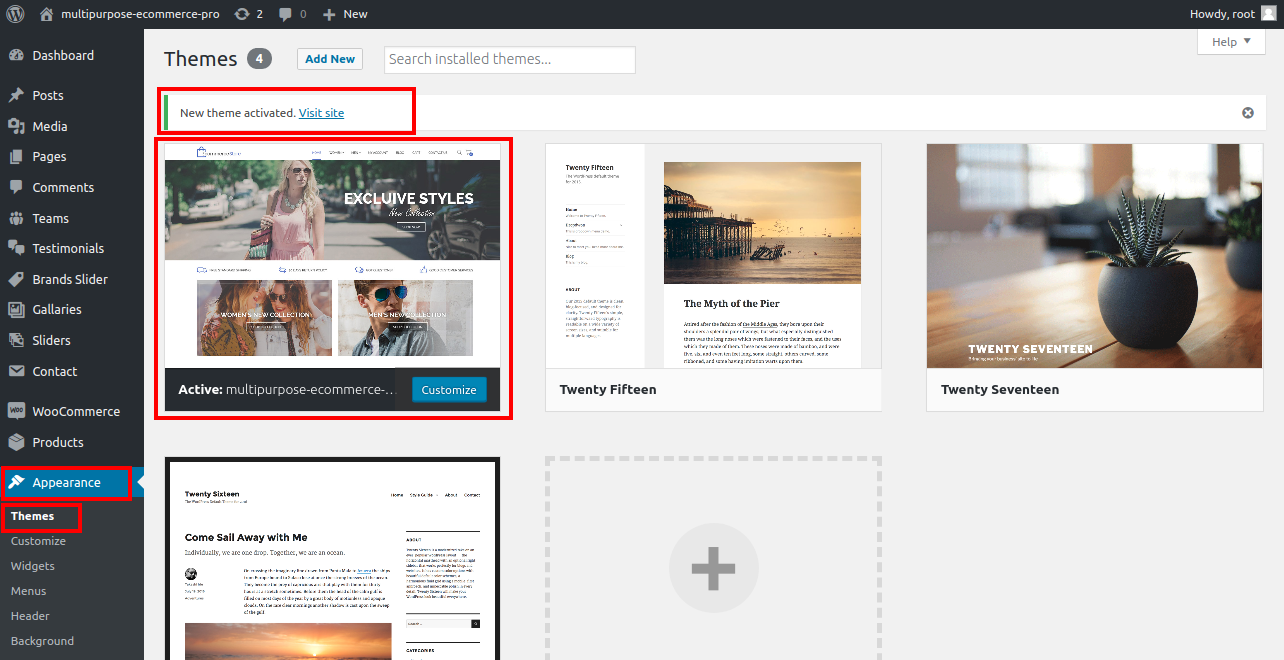Screen dimensions: 1284x660
Task: Click the Twenty Seventeen theme name
Action: click(x=1000, y=390)
